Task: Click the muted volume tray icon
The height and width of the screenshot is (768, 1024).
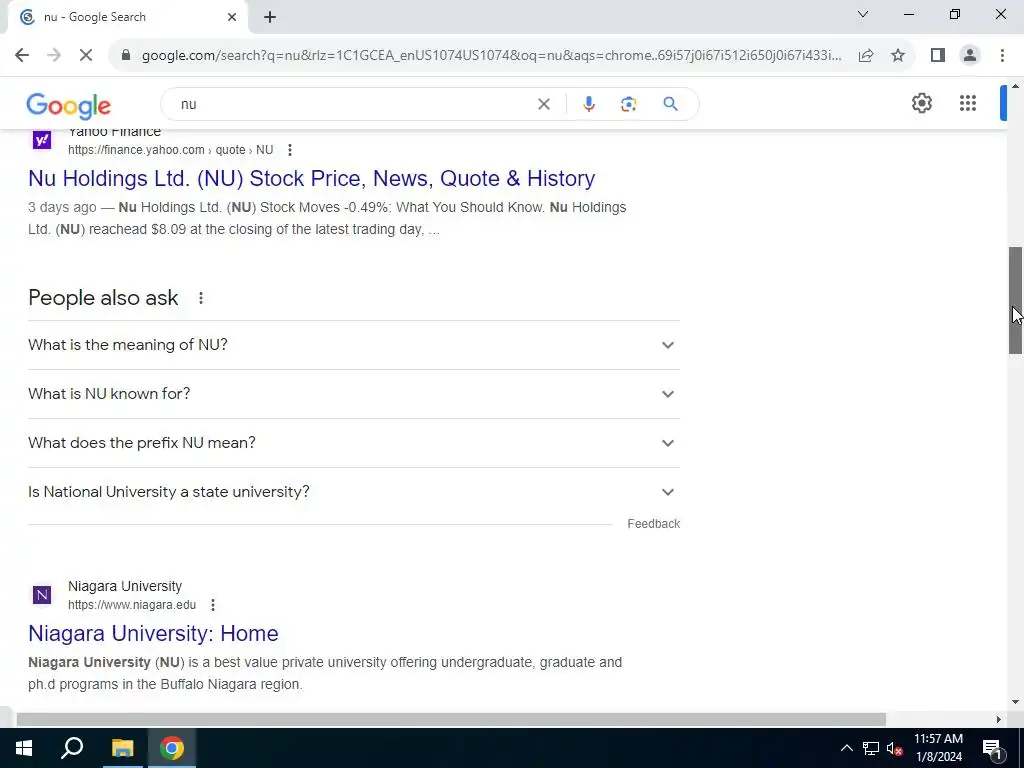Action: point(895,748)
